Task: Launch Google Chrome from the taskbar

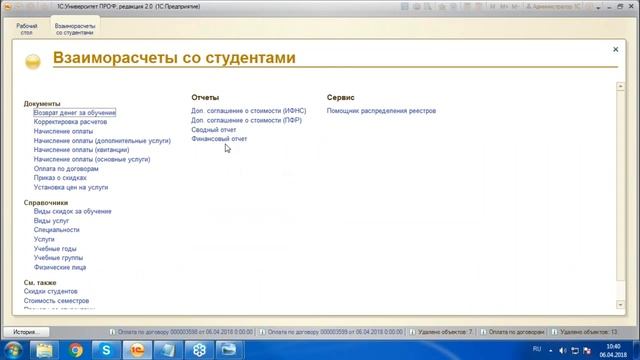Action: click(x=76, y=350)
